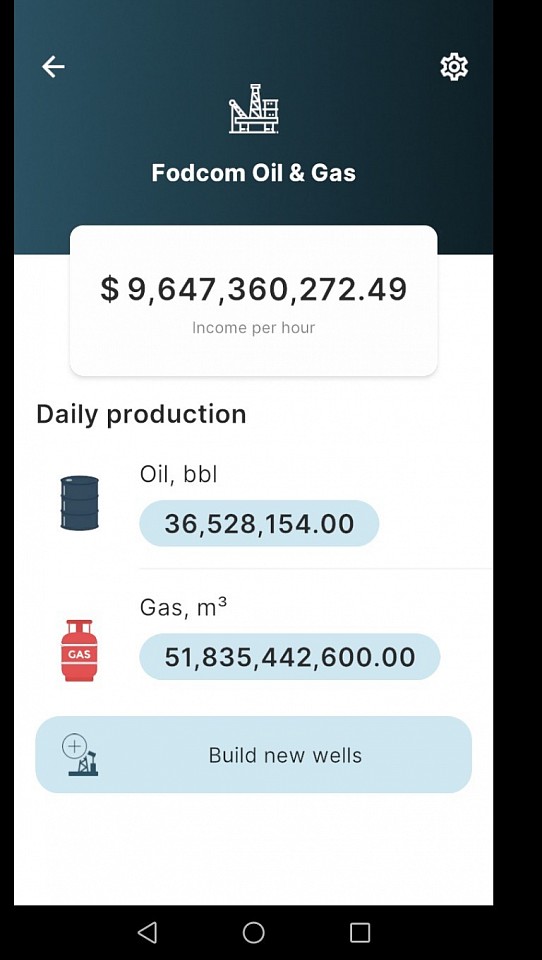Tap Android back triangle navigation button

point(147,932)
